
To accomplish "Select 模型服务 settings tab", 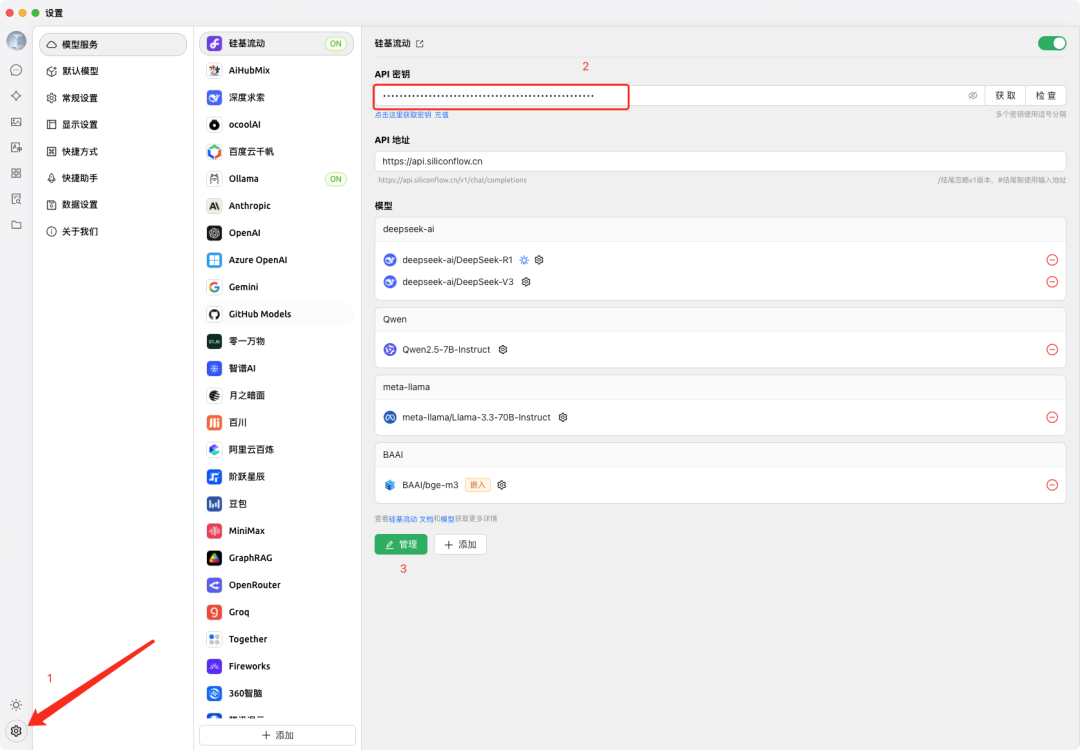I will [113, 44].
